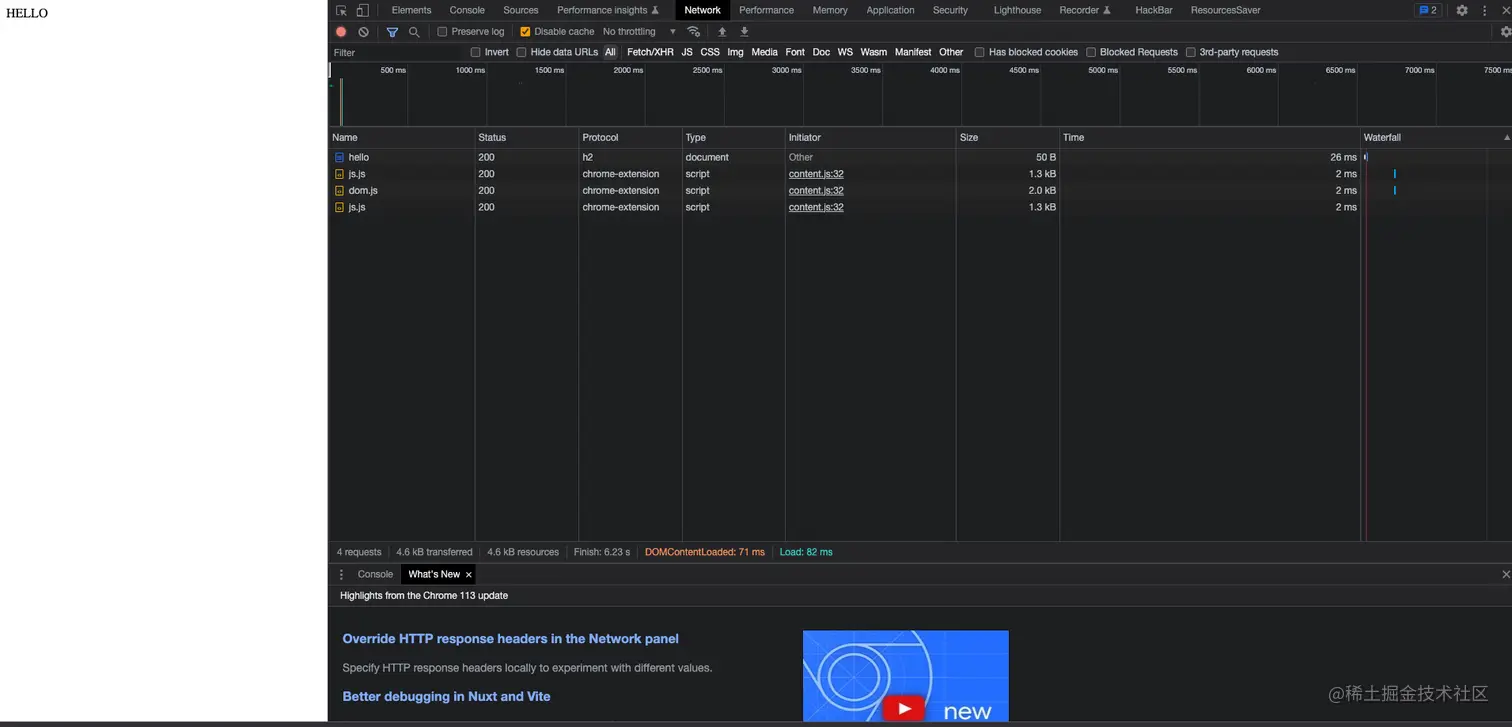Filter requests by Media type
Screen dimensions: 1512x727
pyautogui.click(x=764, y=52)
